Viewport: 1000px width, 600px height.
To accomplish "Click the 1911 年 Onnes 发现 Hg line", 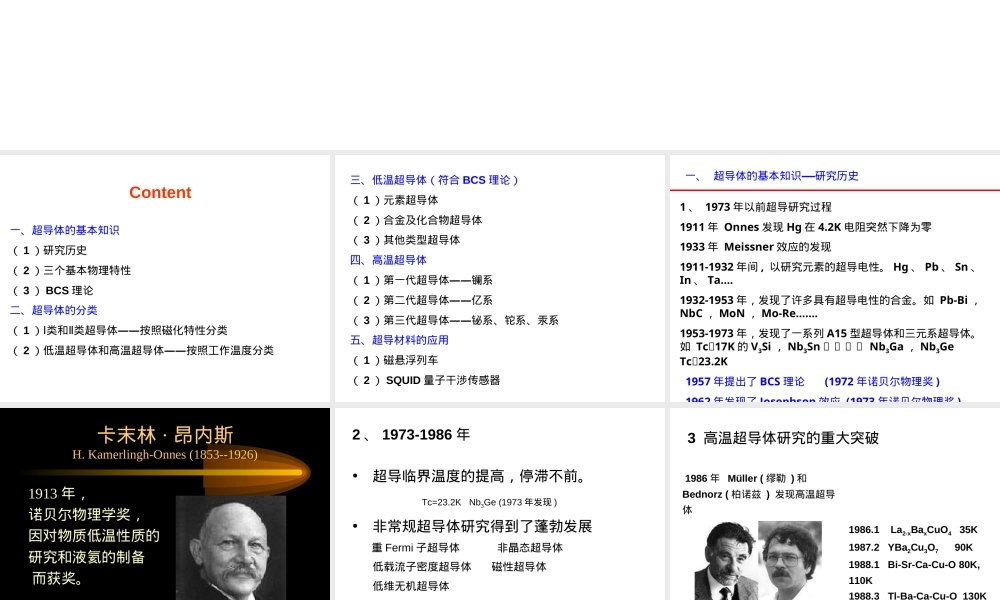I will [x=805, y=227].
